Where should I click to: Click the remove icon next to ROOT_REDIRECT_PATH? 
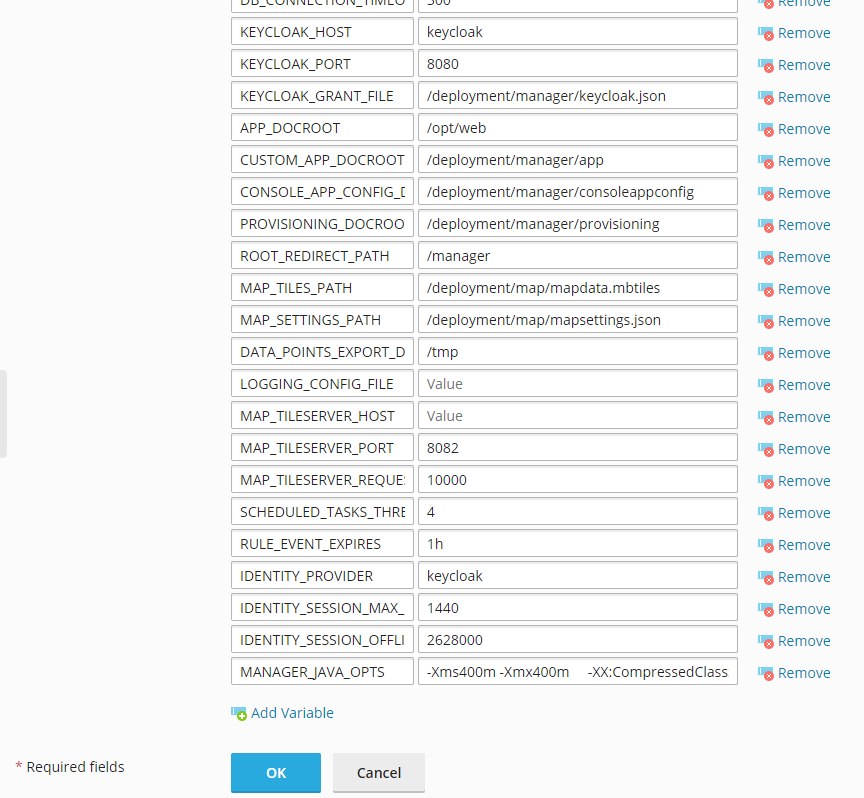[765, 257]
